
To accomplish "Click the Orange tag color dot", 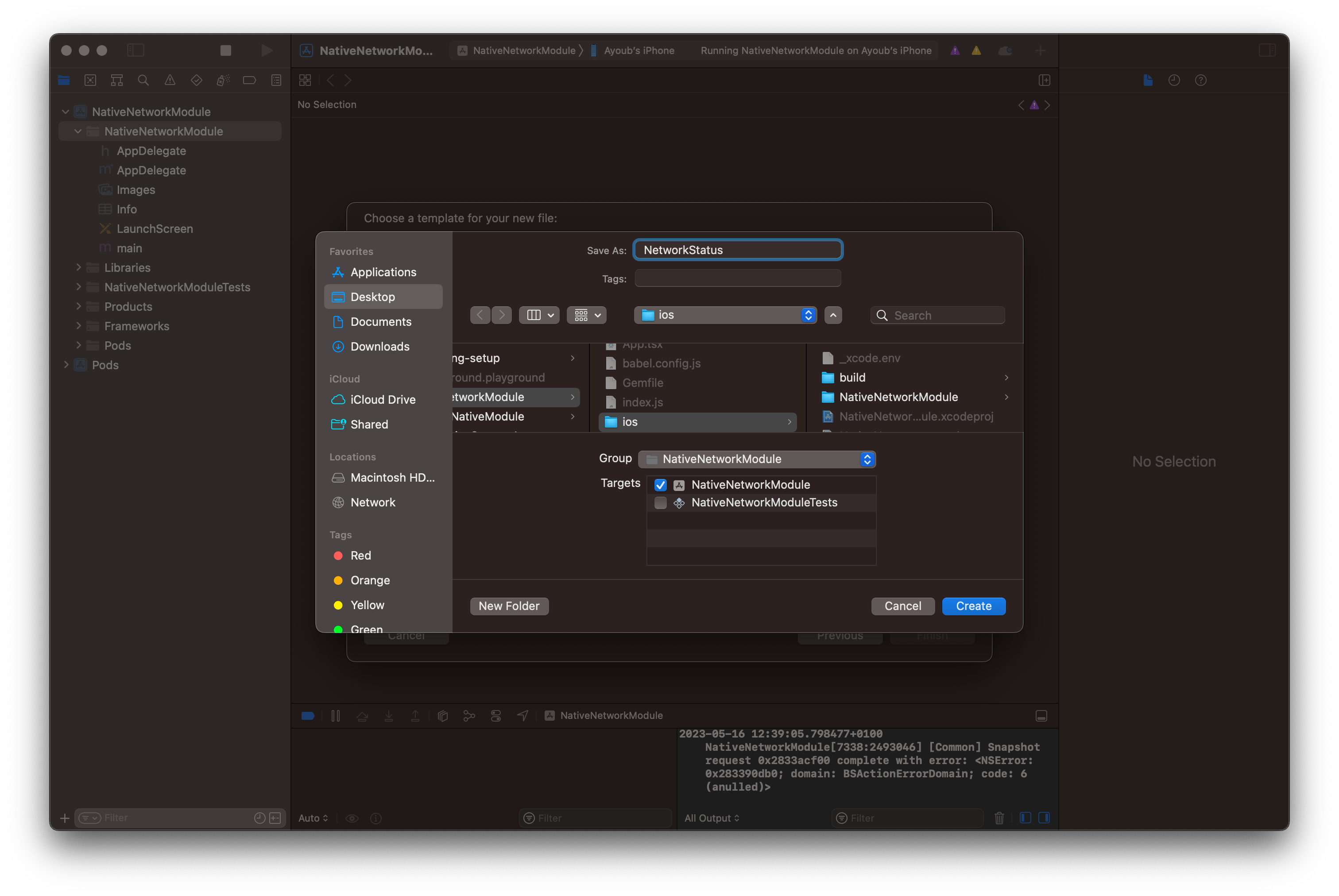I will click(338, 580).
